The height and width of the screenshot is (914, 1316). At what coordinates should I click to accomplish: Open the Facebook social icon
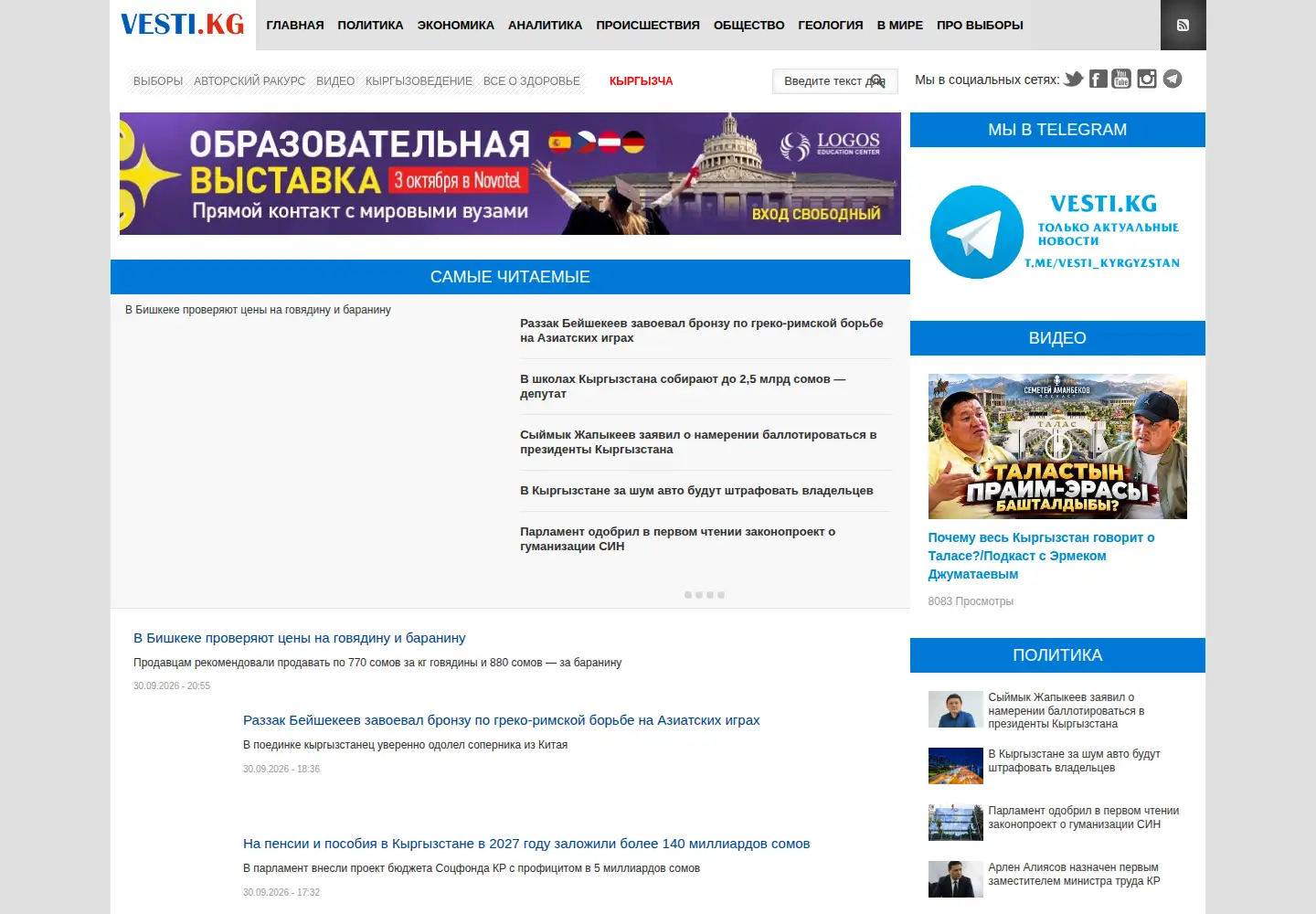1098,80
